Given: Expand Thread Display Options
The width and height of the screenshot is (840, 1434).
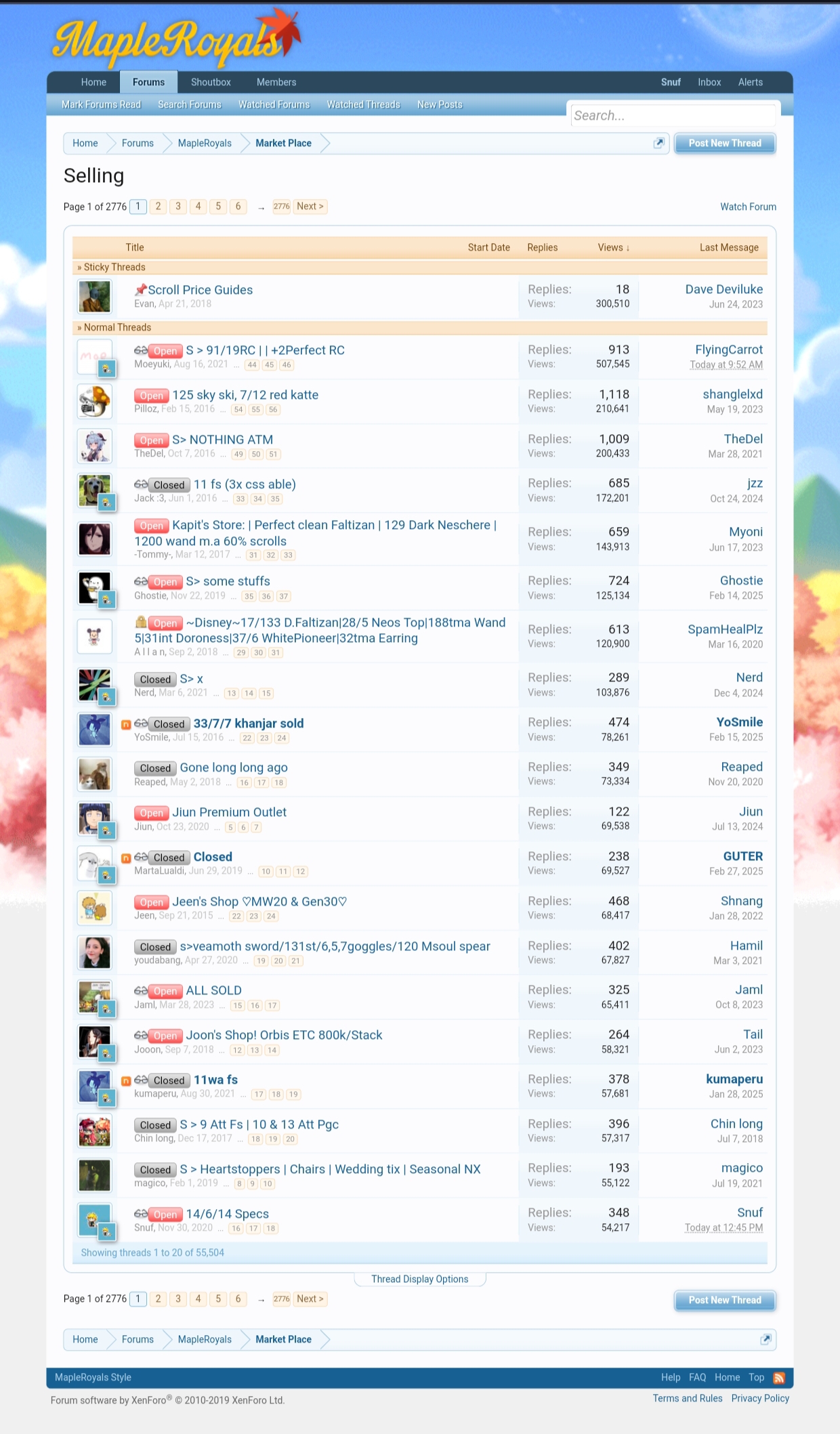Looking at the screenshot, I should (x=419, y=1279).
